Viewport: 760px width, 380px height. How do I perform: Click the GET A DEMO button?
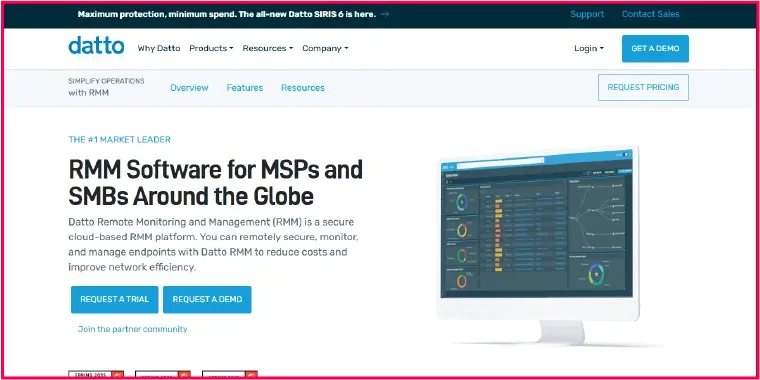point(655,48)
